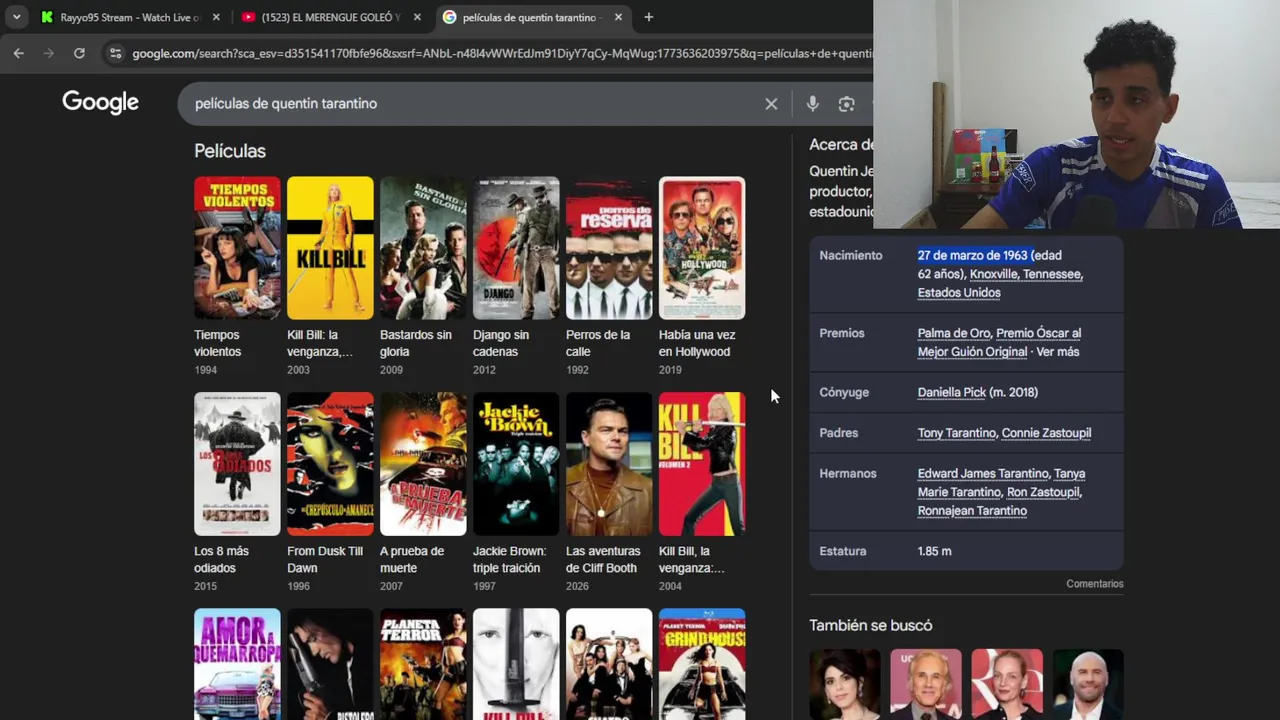1280x720 pixels.
Task: Click the browser forward arrow
Action: click(48, 53)
